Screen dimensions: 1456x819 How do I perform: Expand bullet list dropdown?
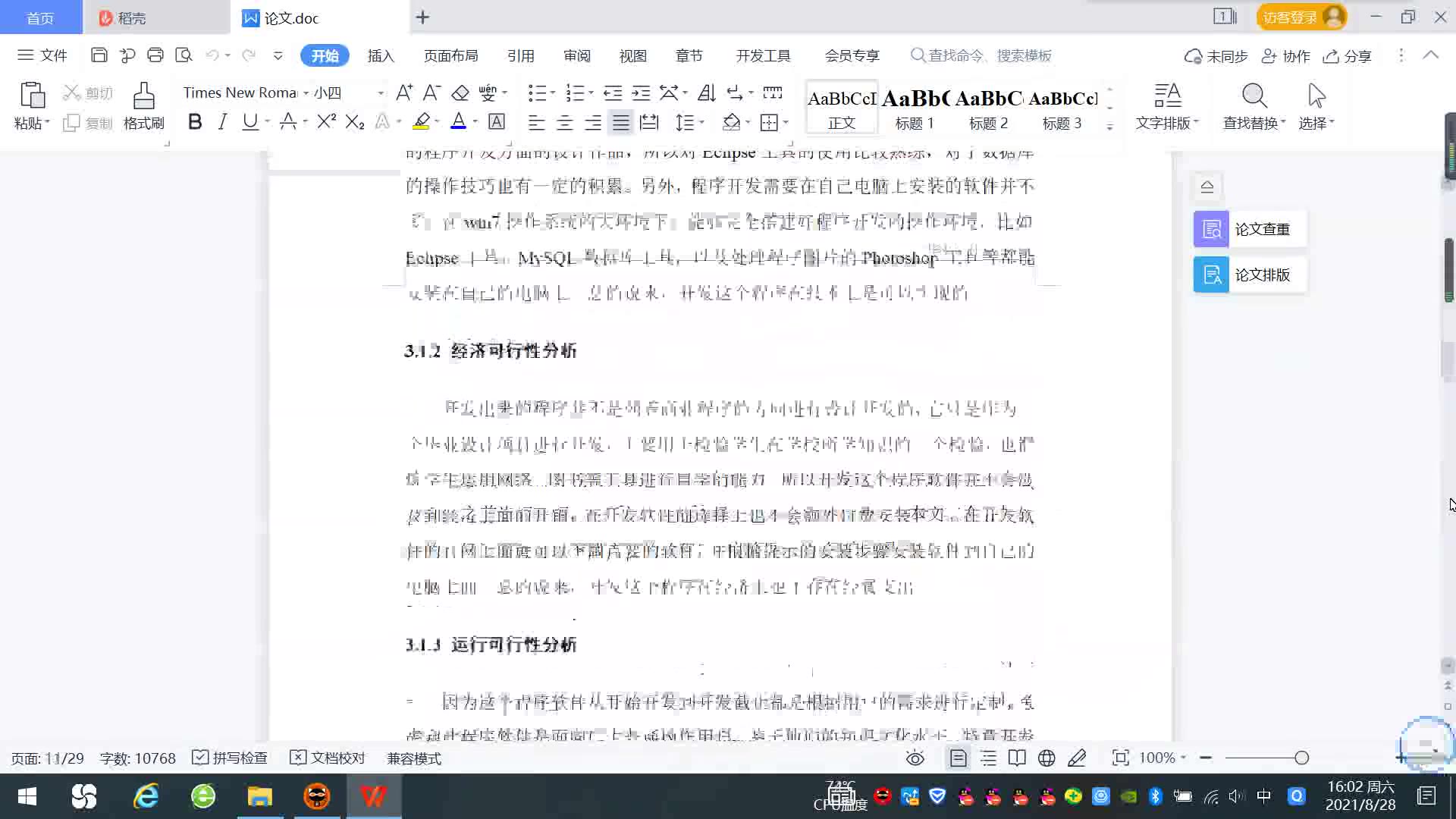tap(553, 93)
